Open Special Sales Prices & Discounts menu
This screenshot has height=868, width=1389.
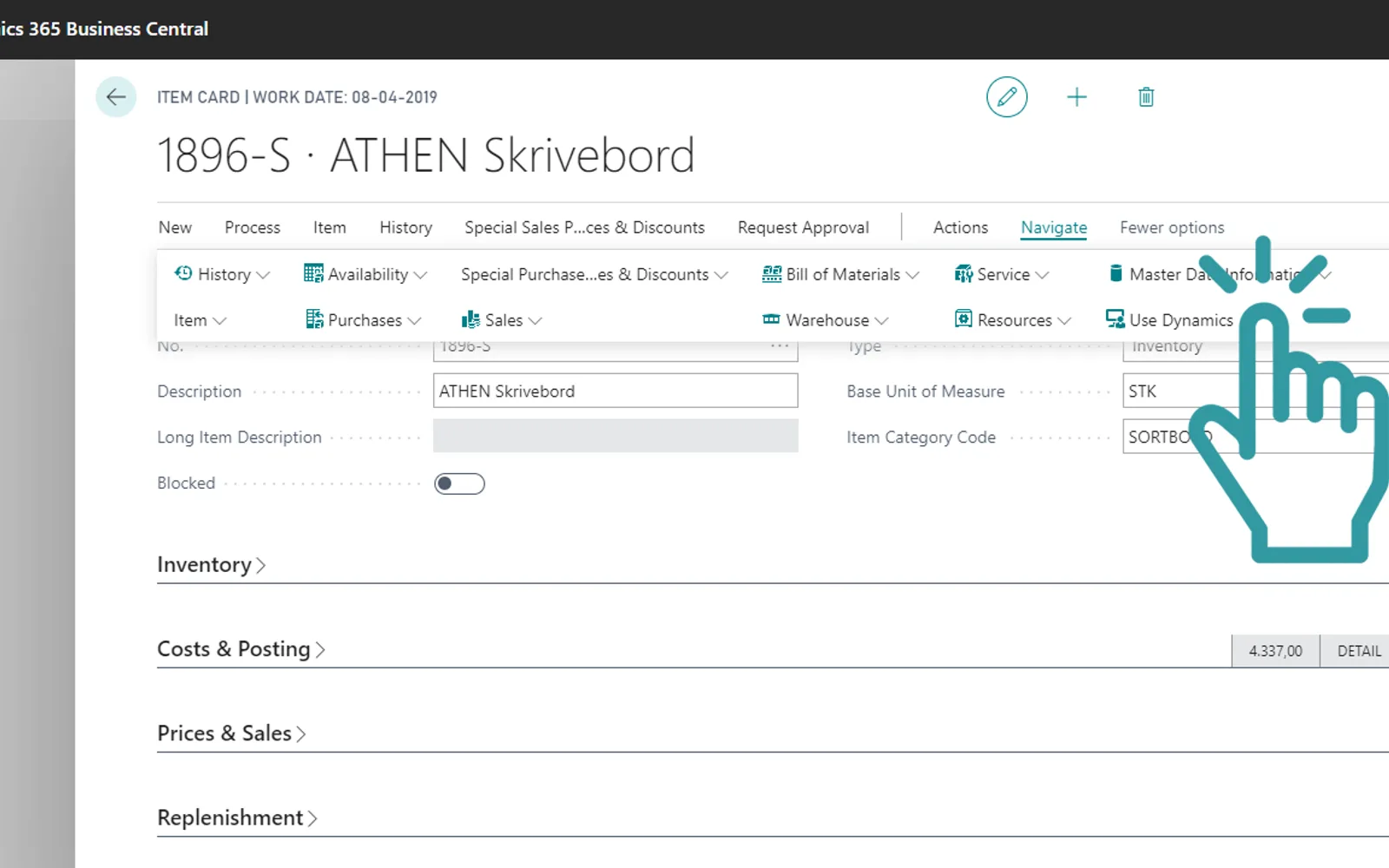(584, 227)
